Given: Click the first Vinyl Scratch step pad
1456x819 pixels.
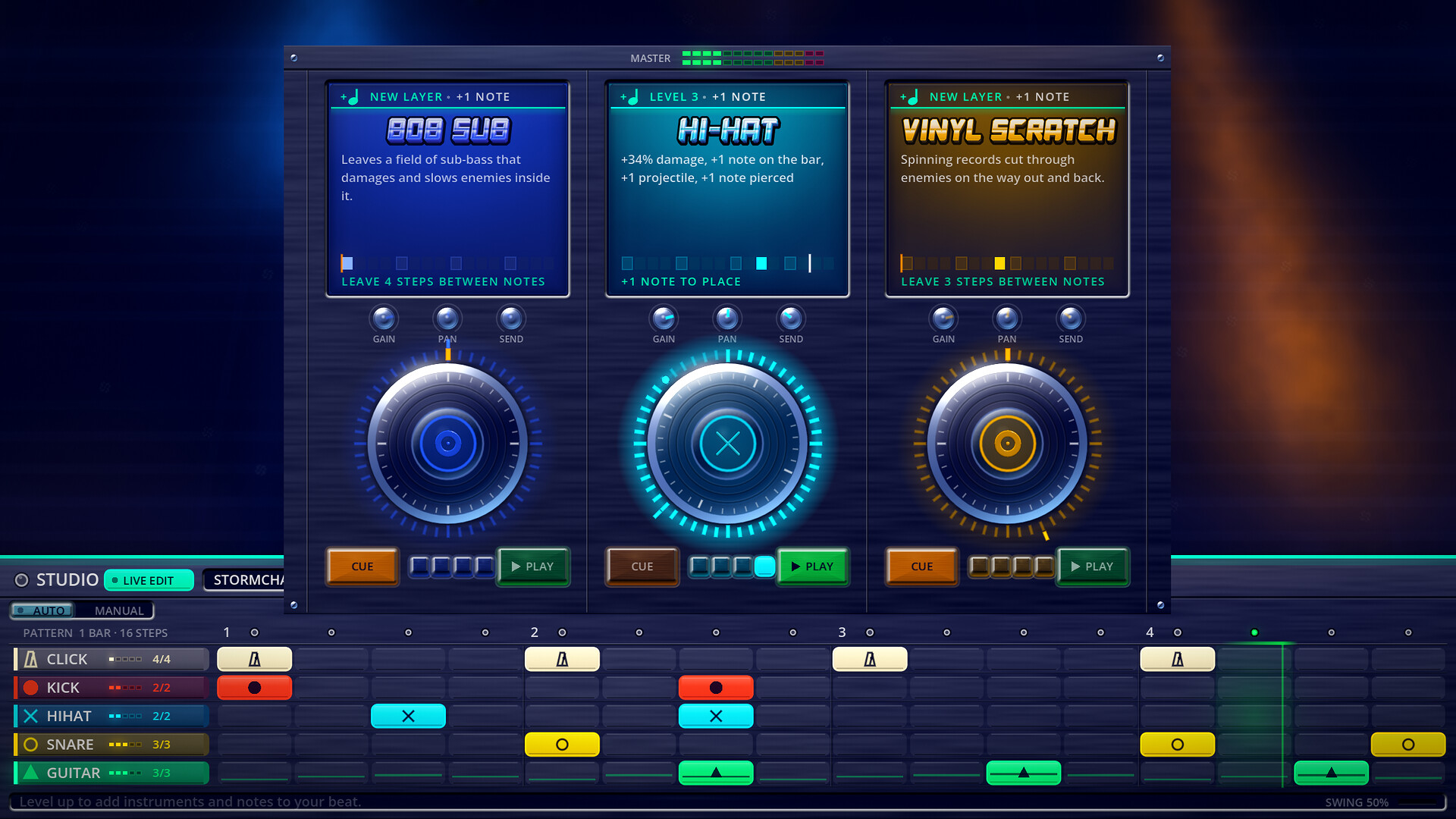Looking at the screenshot, I should tap(979, 566).
